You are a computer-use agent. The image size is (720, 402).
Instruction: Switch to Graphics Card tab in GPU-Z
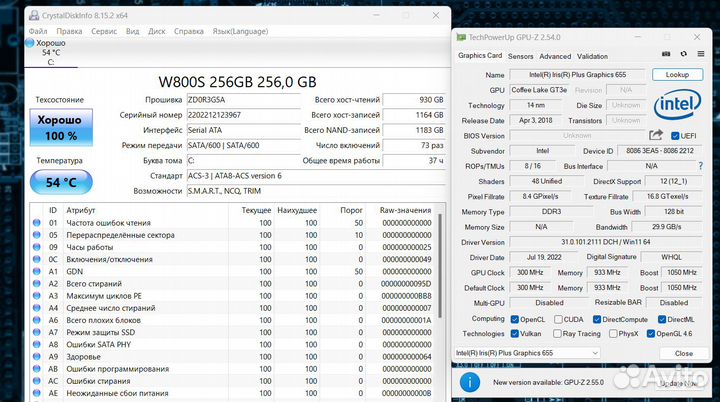[480, 56]
